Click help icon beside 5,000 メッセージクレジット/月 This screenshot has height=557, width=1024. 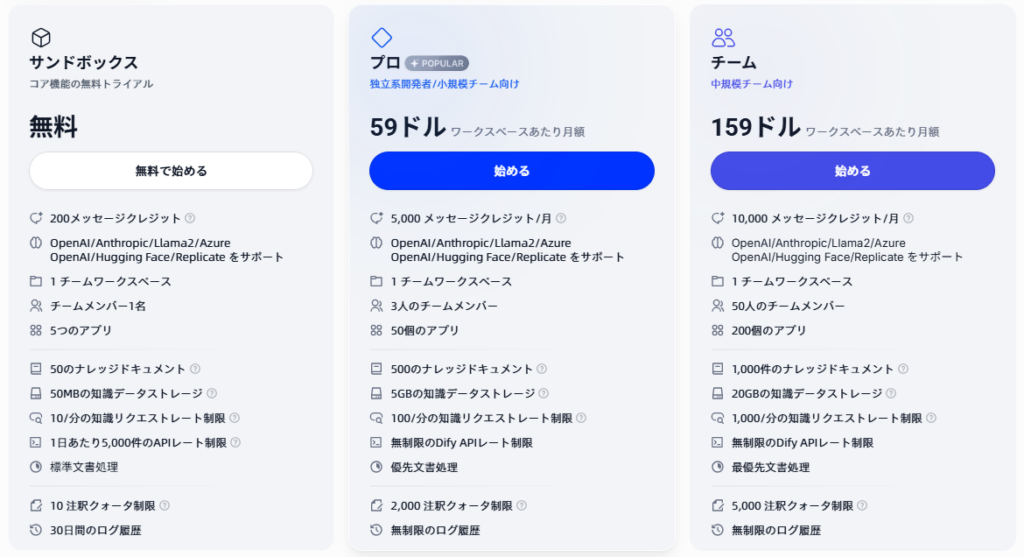(561, 218)
